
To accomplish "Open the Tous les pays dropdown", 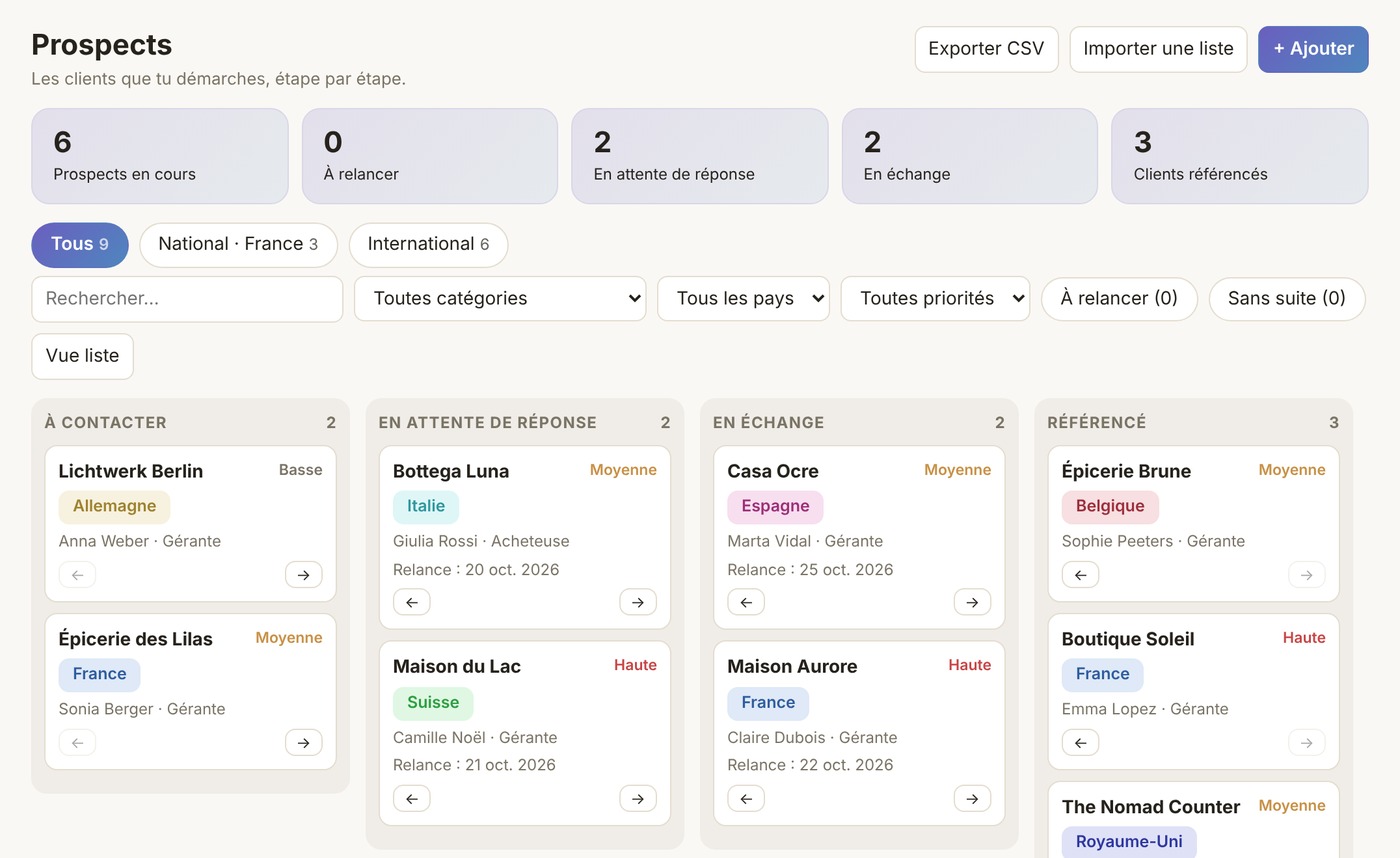I will (743, 299).
